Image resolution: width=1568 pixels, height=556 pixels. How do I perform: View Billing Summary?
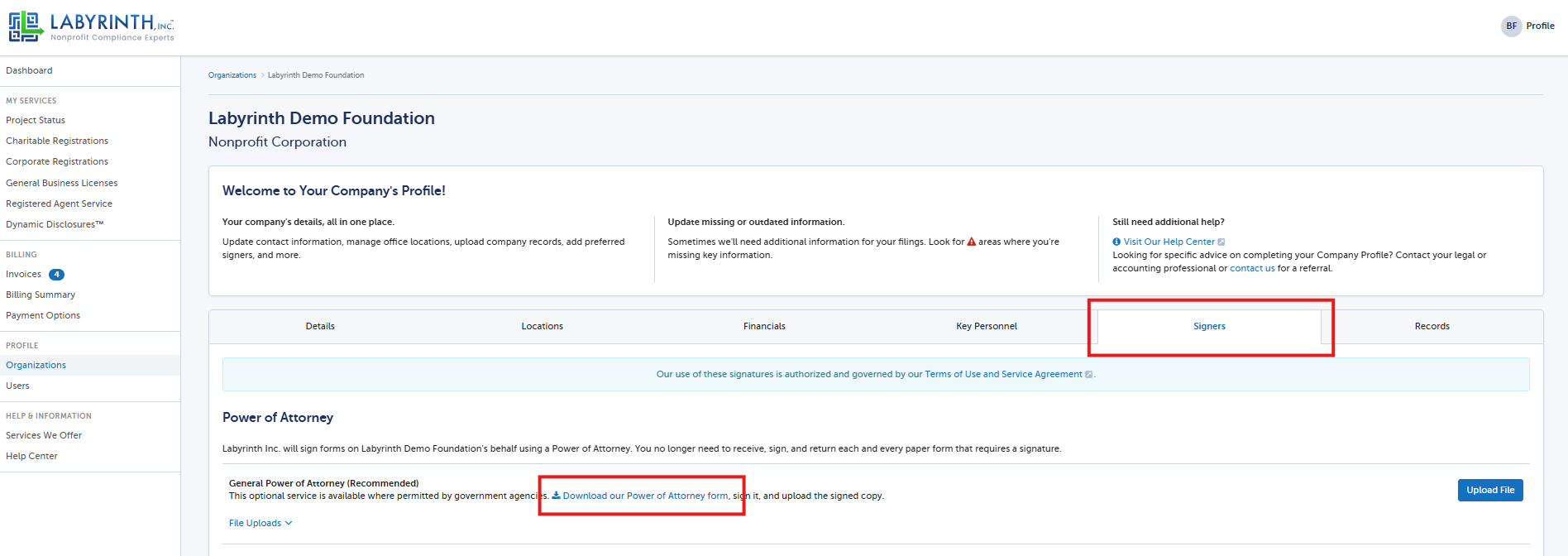(41, 295)
